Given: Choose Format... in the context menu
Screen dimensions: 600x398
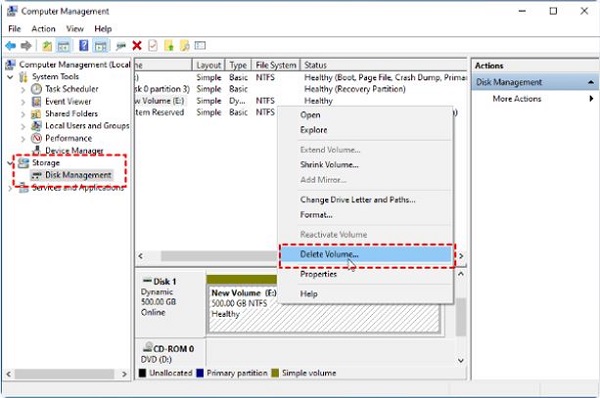Looking at the screenshot, I should (x=365, y=215).
